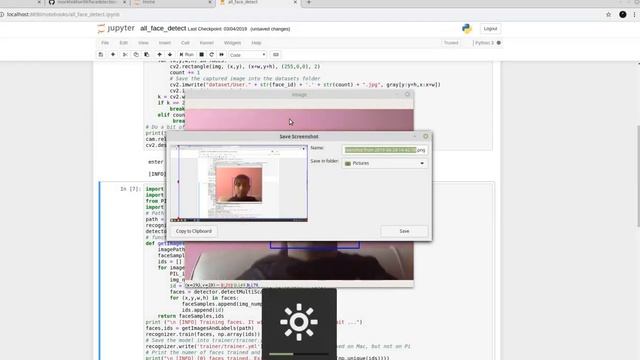Edit the screenshot Name field
640x360 pixels.
click(385, 150)
